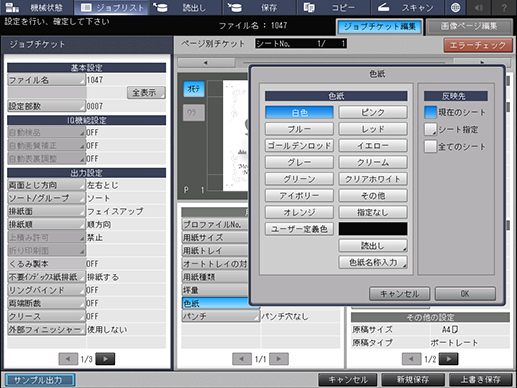The width and height of the screenshot is (517, 388).
Task: Switch to the ジョブリスト tab
Action: pos(111,7)
